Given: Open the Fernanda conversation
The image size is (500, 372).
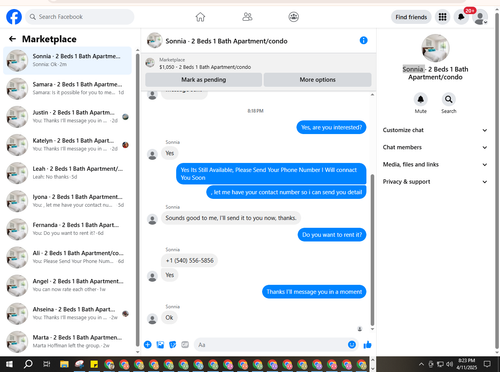Looking at the screenshot, I should pyautogui.click(x=67, y=229).
